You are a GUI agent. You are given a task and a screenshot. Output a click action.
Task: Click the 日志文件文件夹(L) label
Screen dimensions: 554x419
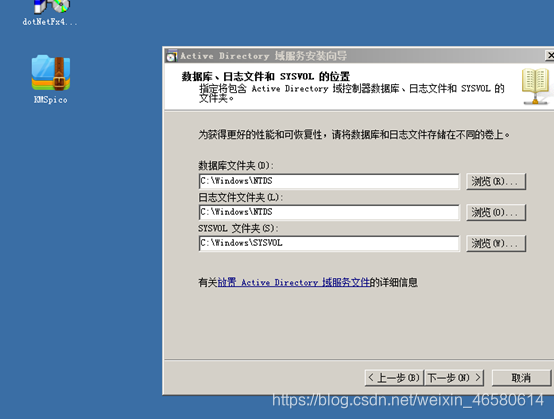240,197
